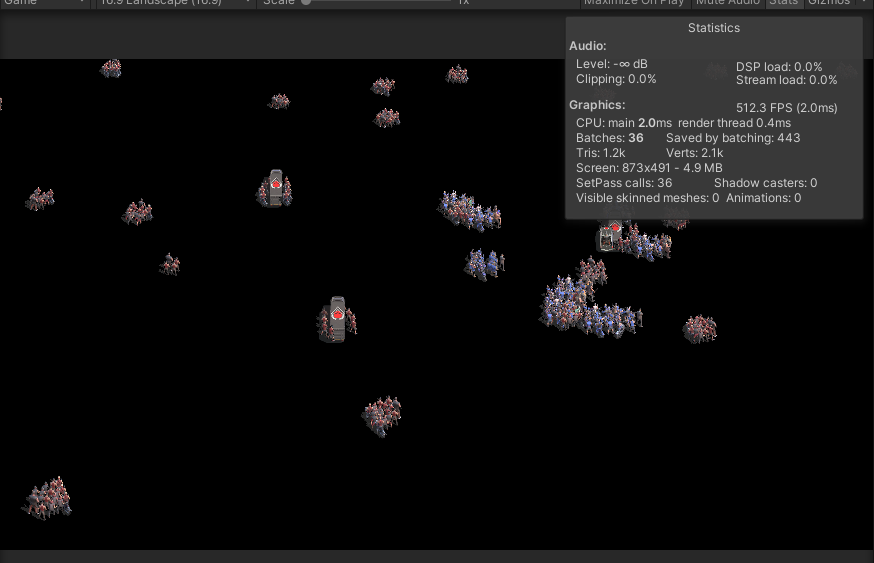This screenshot has width=874, height=563.
Task: Select the red squad in the bottom-left corner
Action: click(49, 498)
